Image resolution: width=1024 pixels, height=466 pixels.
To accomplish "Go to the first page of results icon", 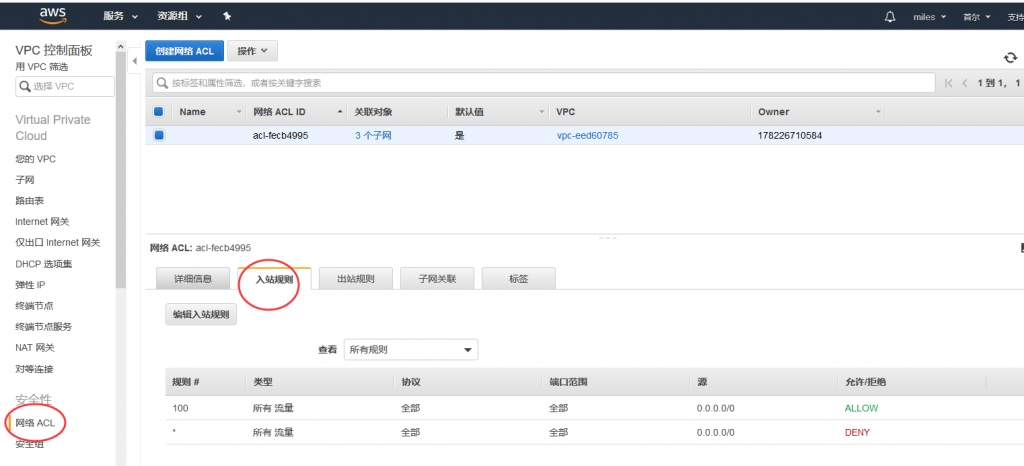I will pos(948,83).
